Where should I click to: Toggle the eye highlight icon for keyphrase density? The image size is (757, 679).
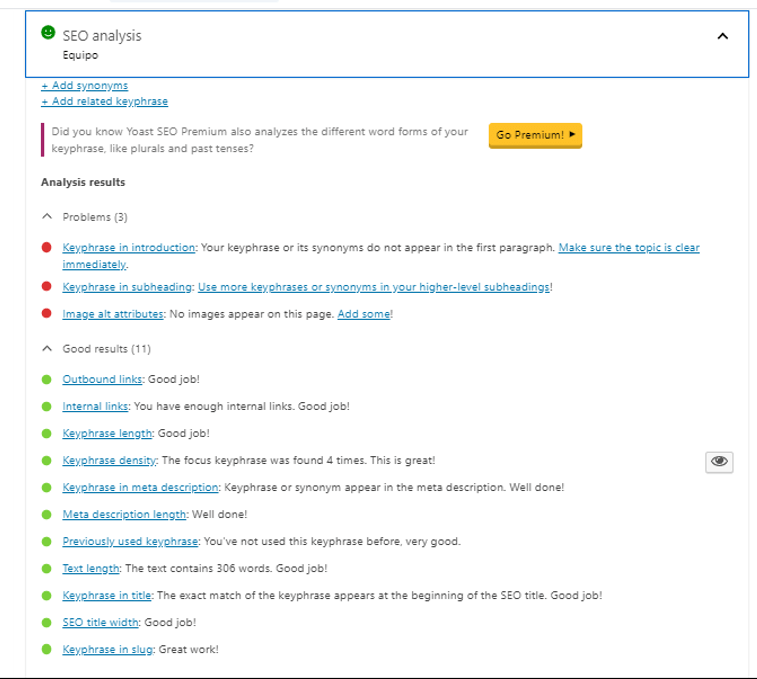719,461
